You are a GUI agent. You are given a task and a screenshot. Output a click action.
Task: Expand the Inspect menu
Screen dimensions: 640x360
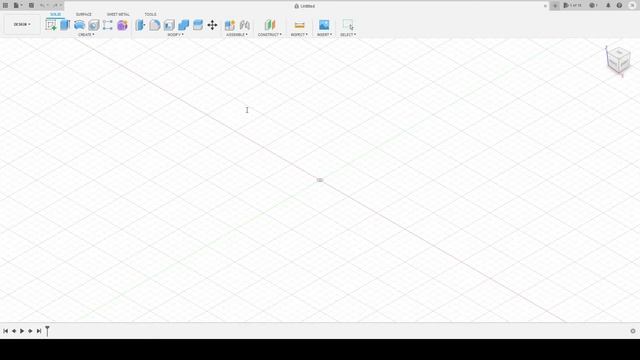pyautogui.click(x=299, y=35)
